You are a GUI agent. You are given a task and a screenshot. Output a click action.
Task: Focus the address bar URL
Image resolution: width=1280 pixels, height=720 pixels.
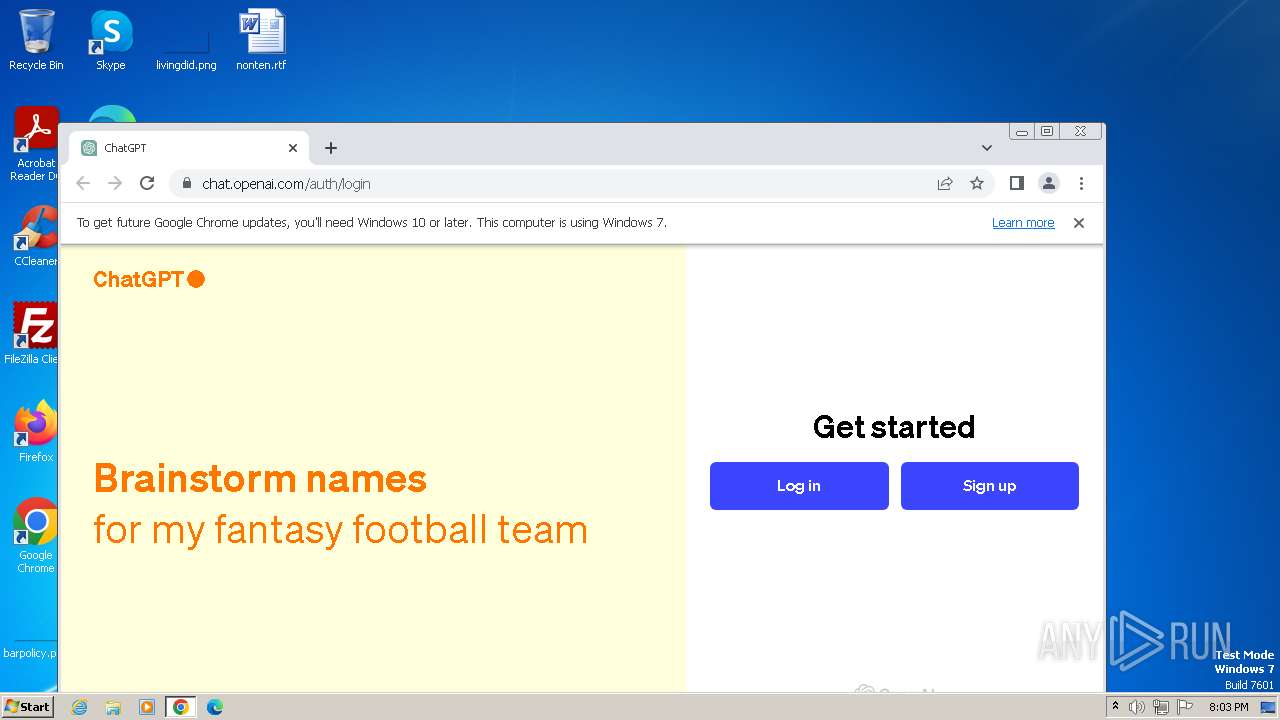tap(286, 184)
